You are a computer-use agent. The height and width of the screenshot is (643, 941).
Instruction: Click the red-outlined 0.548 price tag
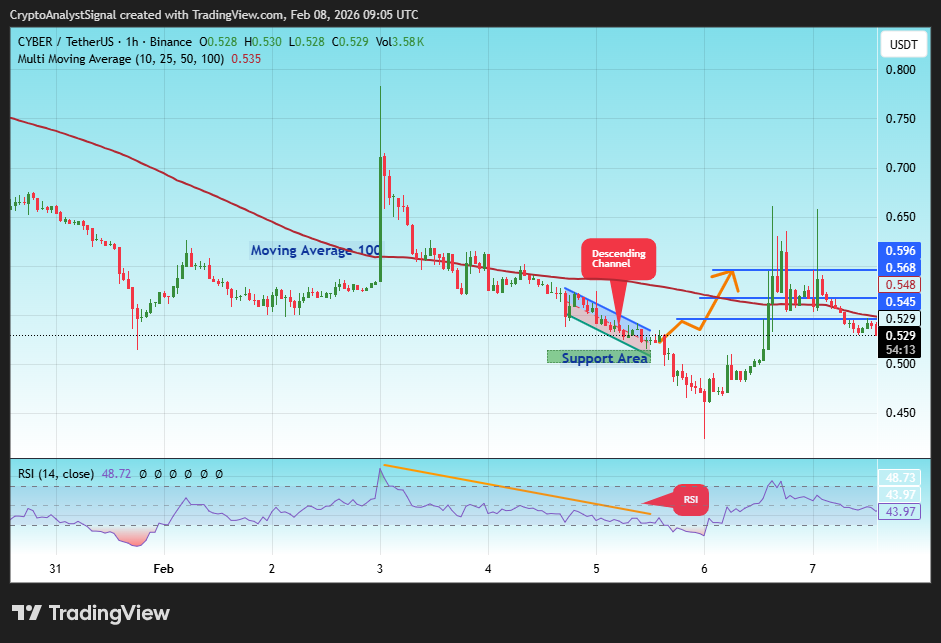[900, 285]
